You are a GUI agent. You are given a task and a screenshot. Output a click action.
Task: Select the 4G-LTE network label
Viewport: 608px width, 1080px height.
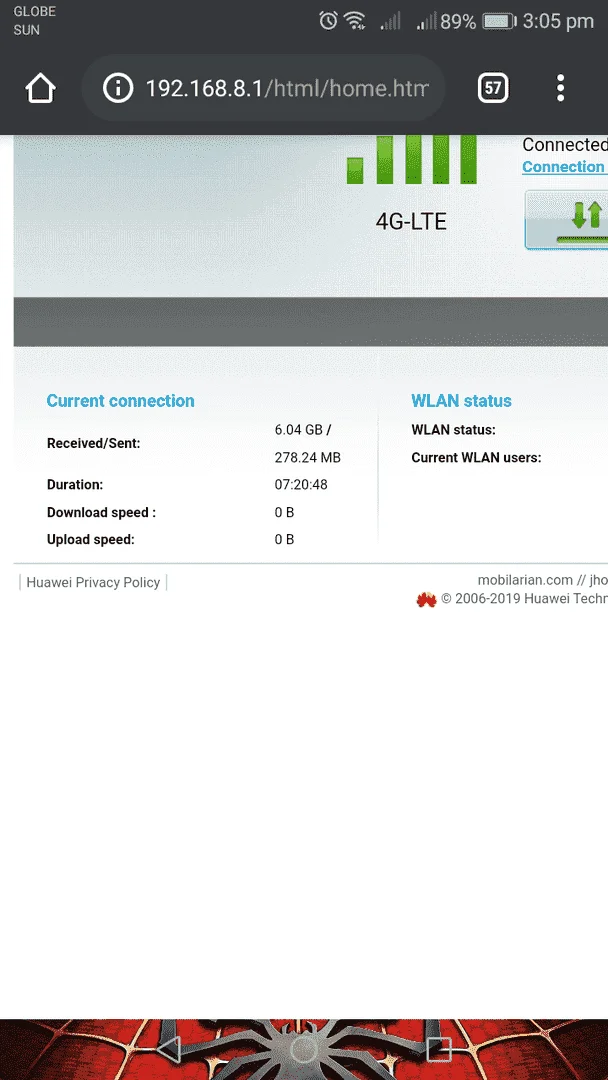[x=411, y=221]
